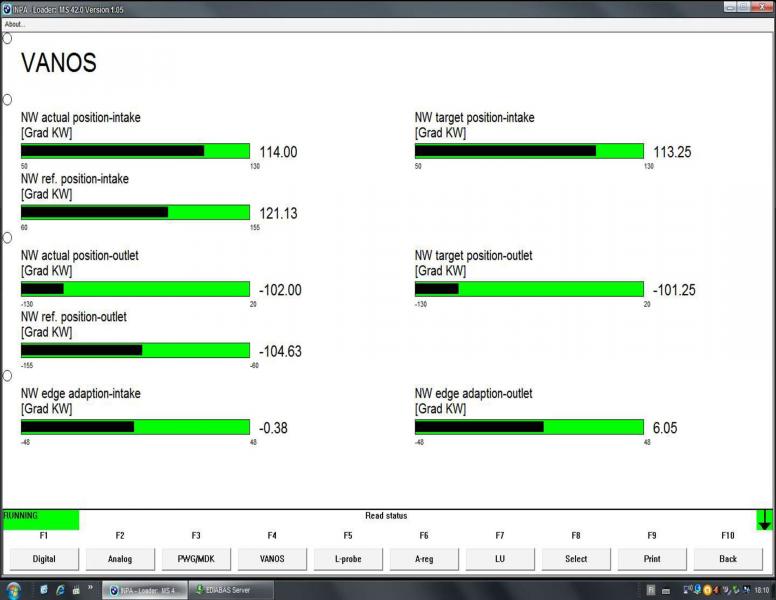Click the INPA icon in the title bar

tap(6, 7)
